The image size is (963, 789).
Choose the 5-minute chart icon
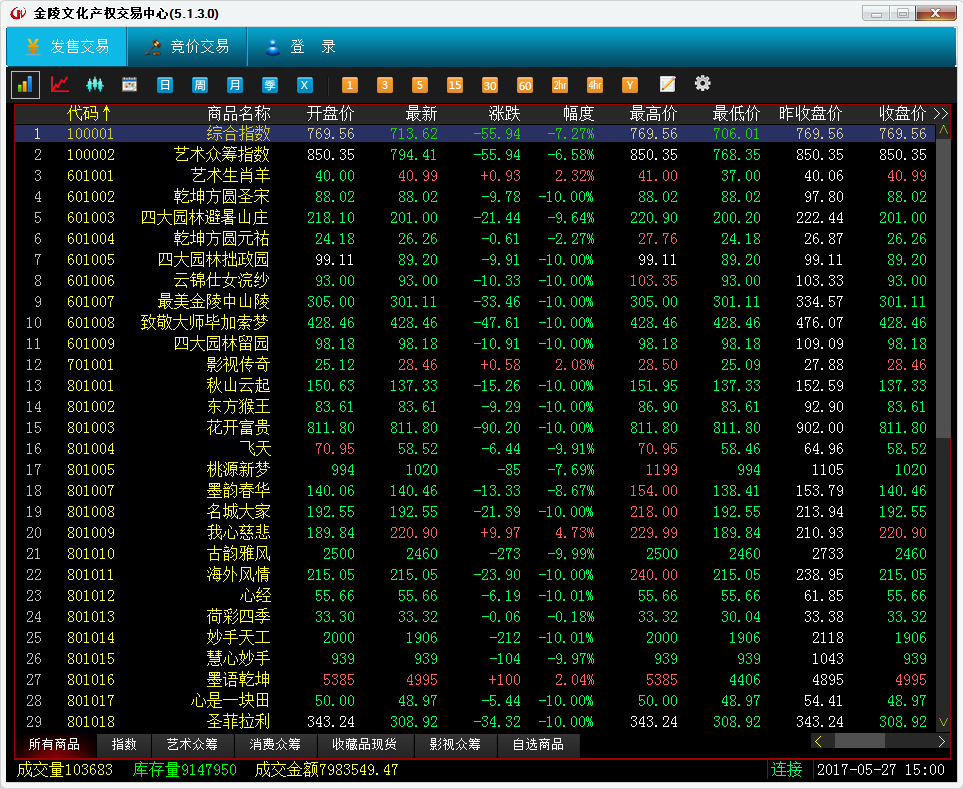(x=419, y=85)
